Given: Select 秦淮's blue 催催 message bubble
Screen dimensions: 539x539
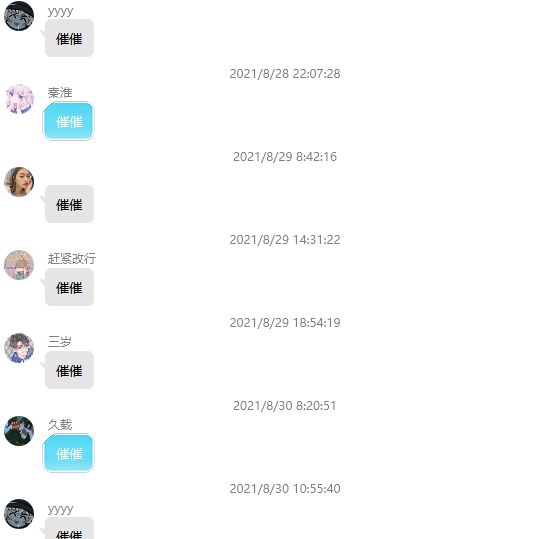Looking at the screenshot, I should click(x=68, y=121).
